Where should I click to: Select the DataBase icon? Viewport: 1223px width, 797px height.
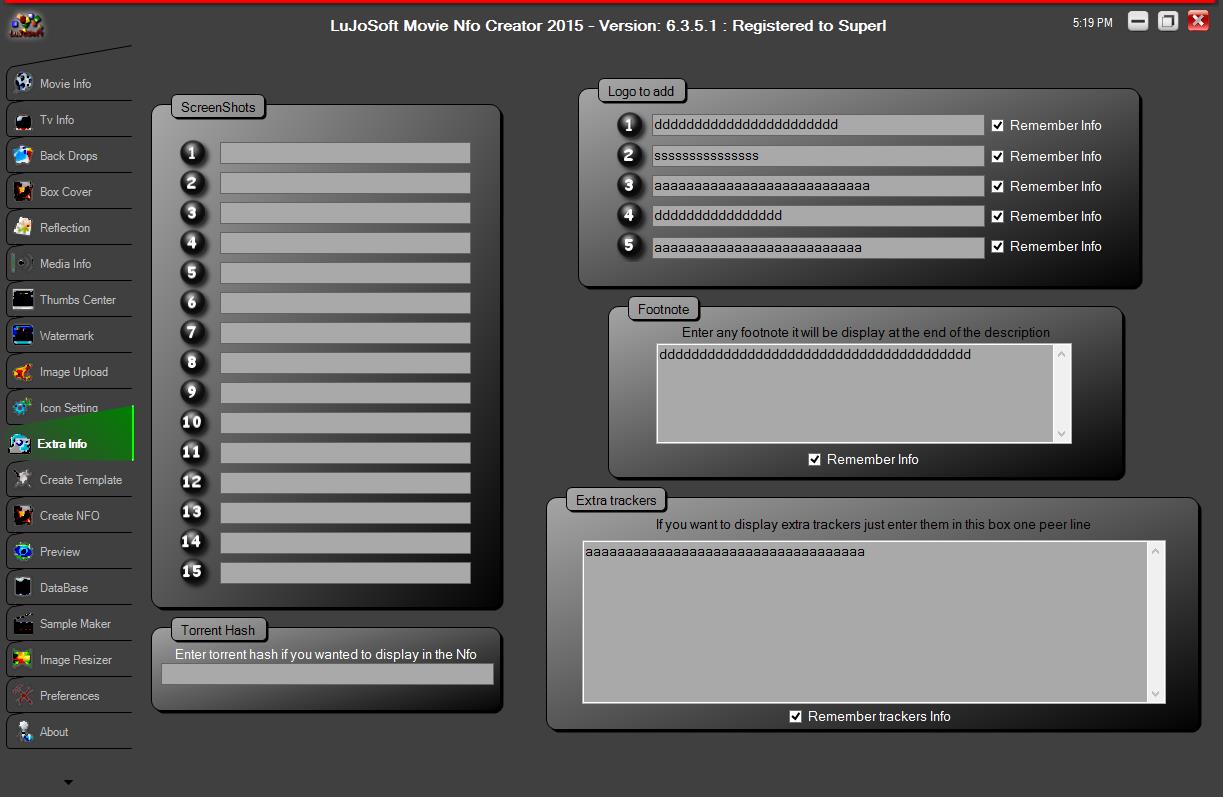[x=23, y=587]
